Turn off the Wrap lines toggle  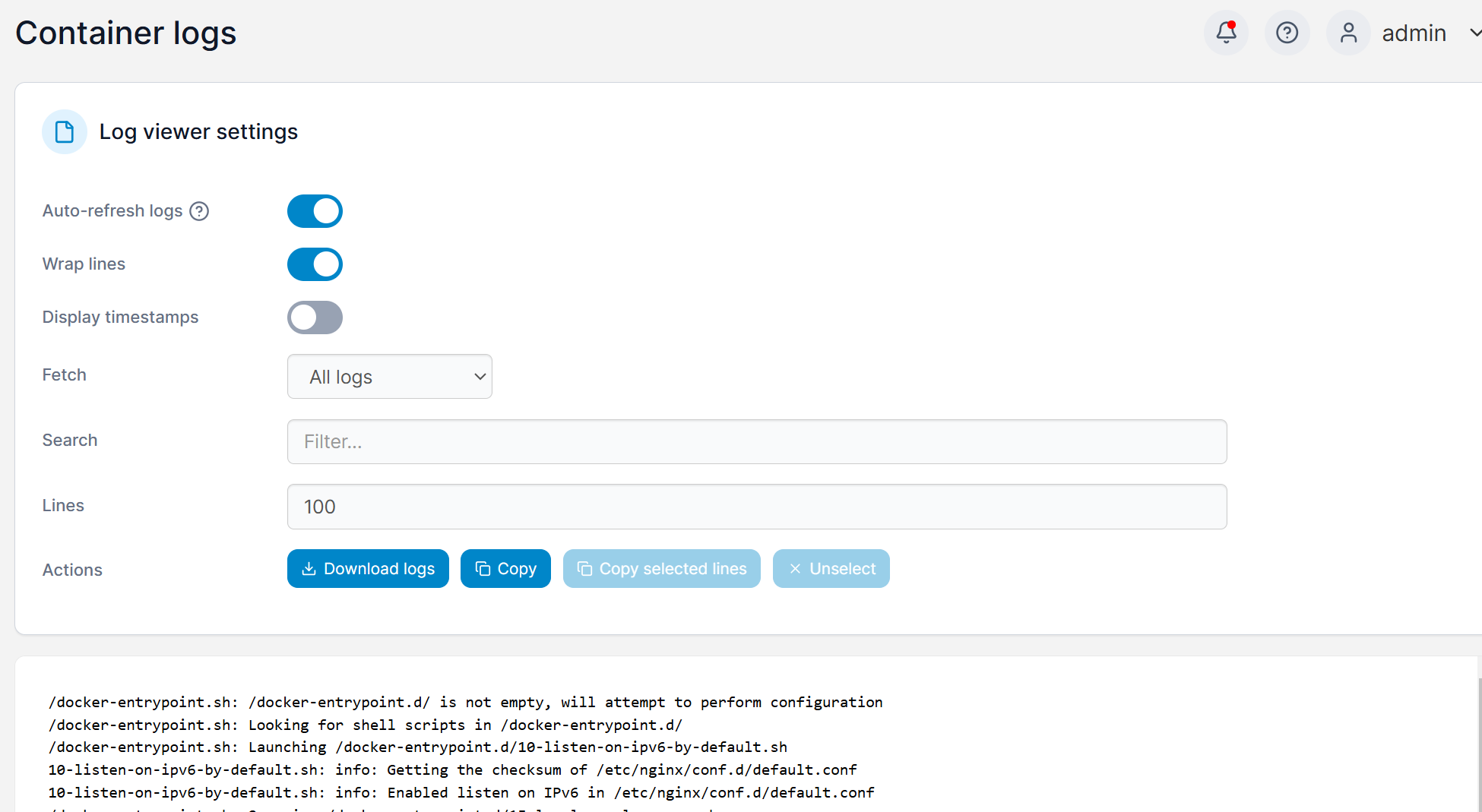click(x=315, y=264)
